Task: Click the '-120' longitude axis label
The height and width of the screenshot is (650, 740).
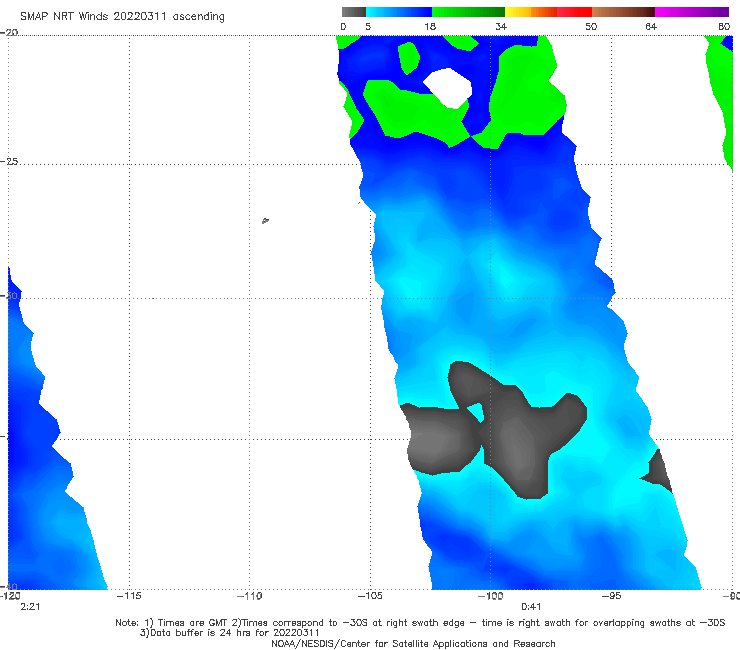Action: coord(10,596)
